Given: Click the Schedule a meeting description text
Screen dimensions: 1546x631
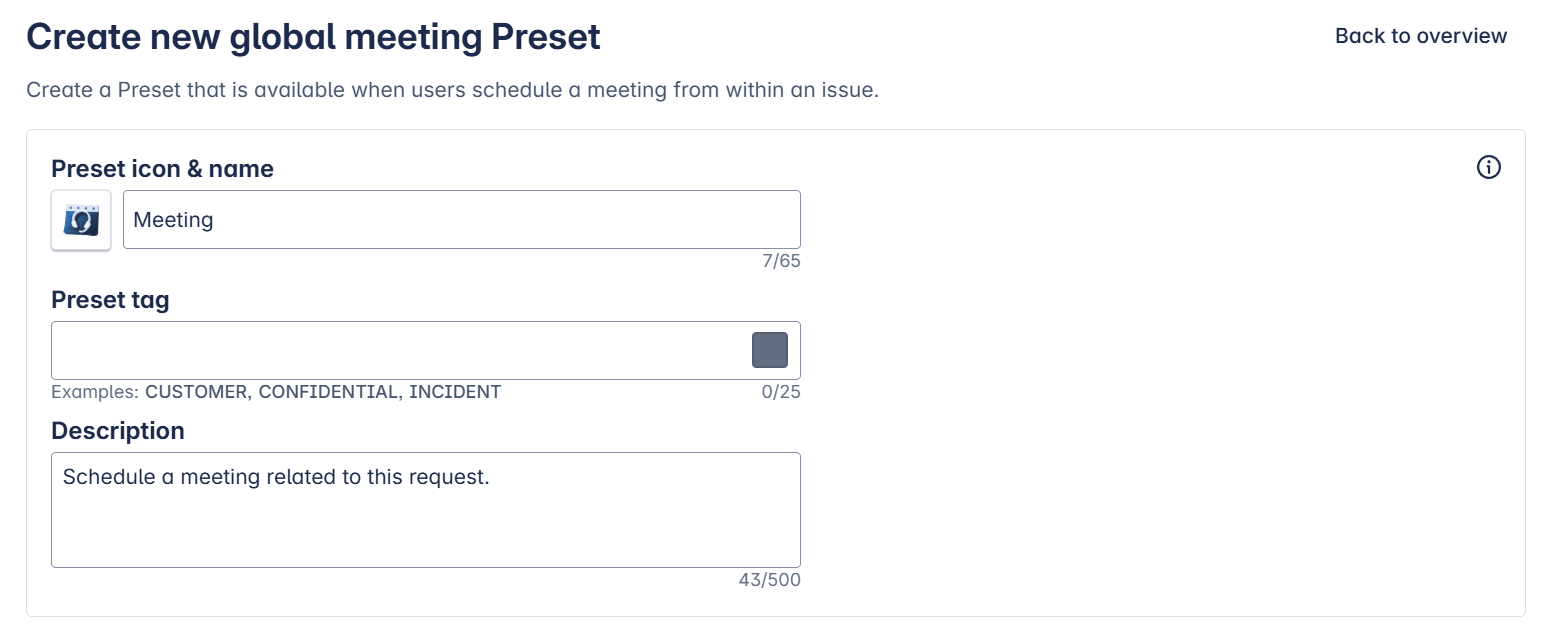Looking at the screenshot, I should click(x=276, y=477).
